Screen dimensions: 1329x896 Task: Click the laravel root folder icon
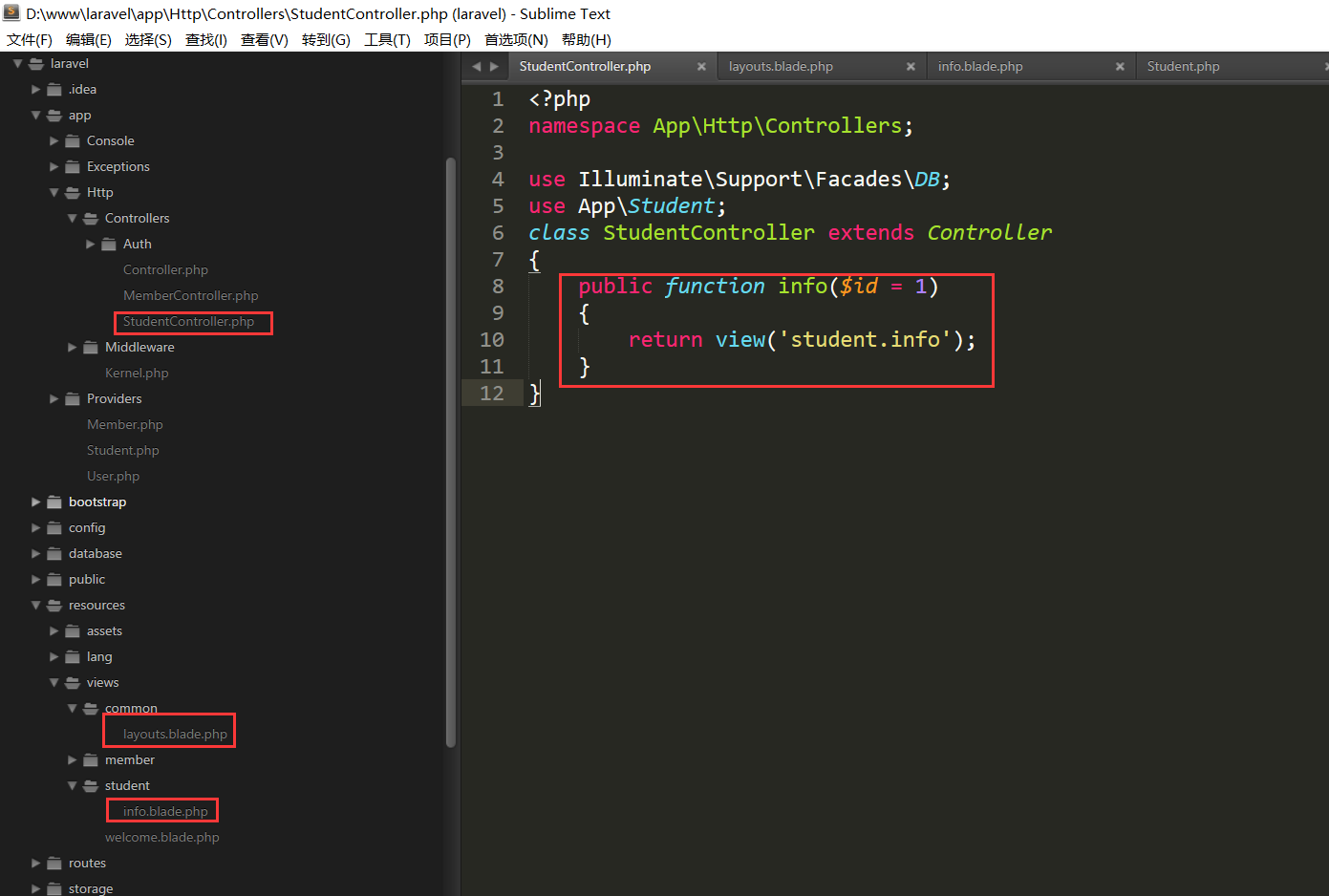[x=36, y=63]
